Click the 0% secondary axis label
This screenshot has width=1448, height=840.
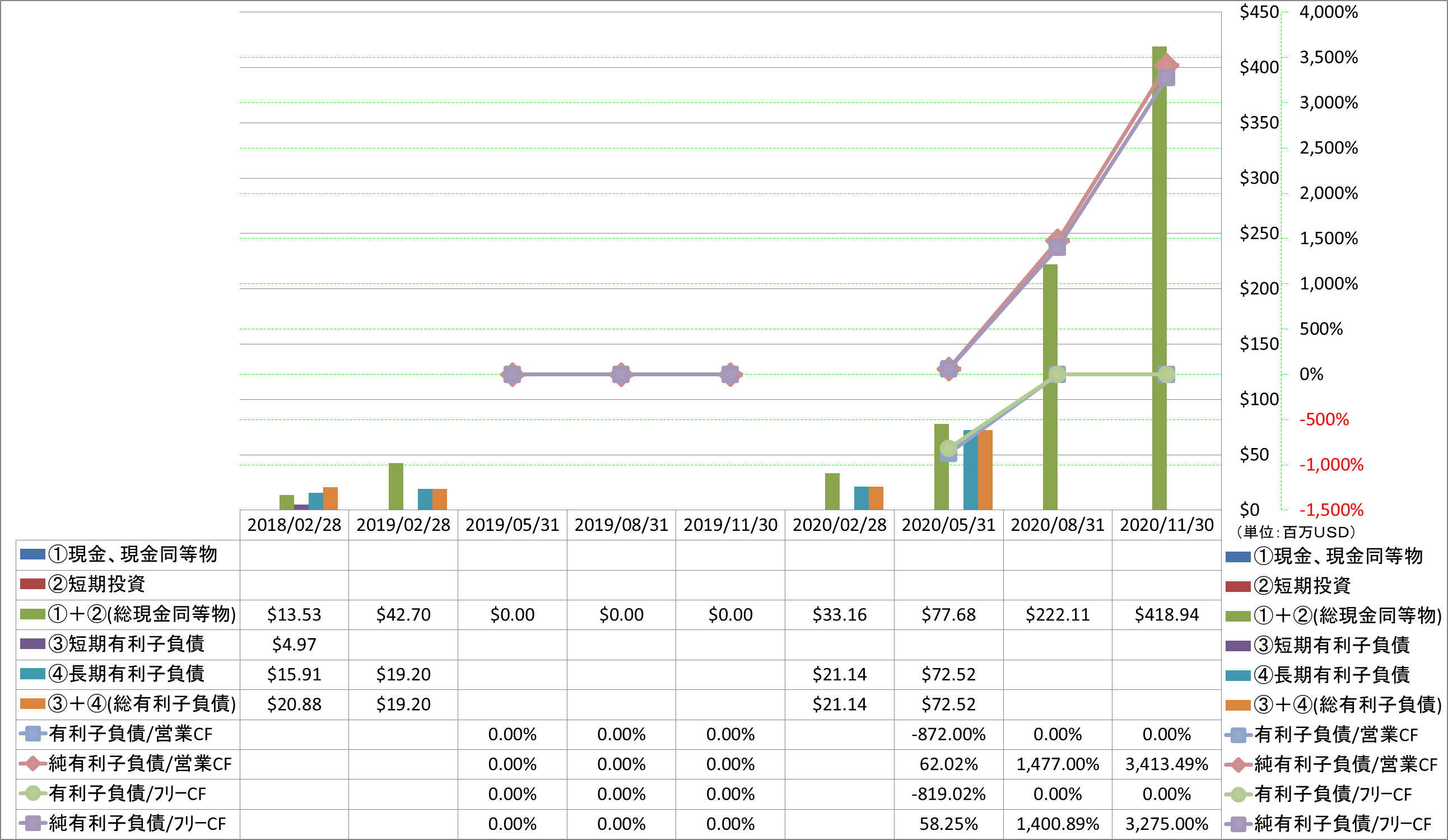(1311, 375)
